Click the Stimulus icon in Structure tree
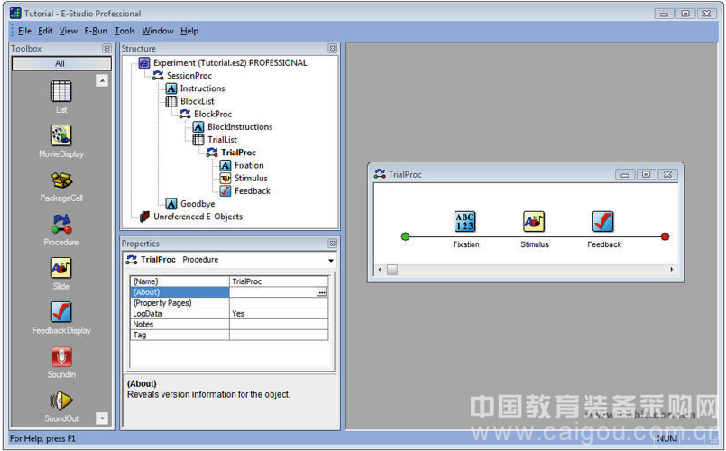726x451 pixels. click(225, 178)
